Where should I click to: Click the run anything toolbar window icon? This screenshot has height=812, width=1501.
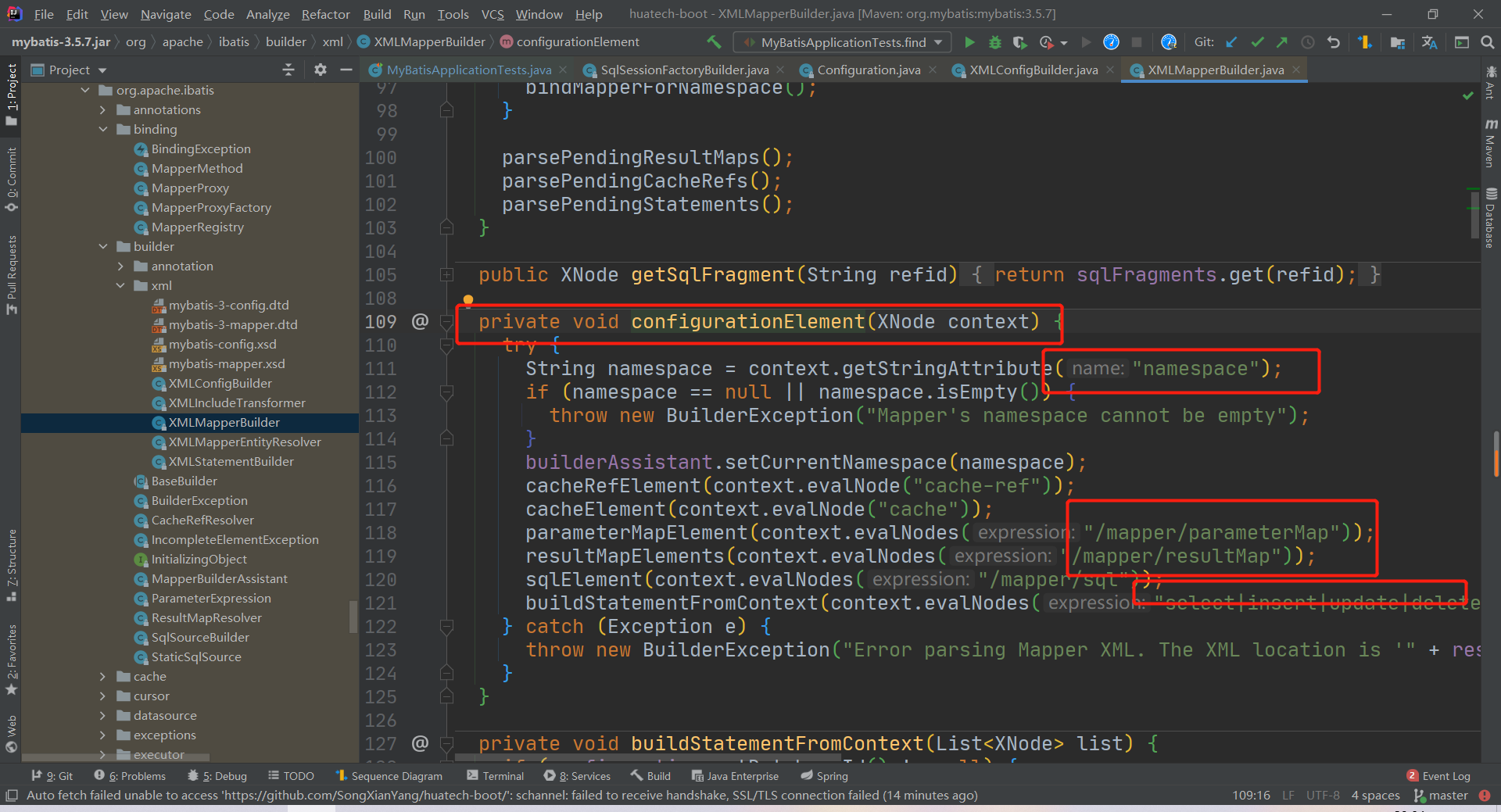pos(1462,42)
